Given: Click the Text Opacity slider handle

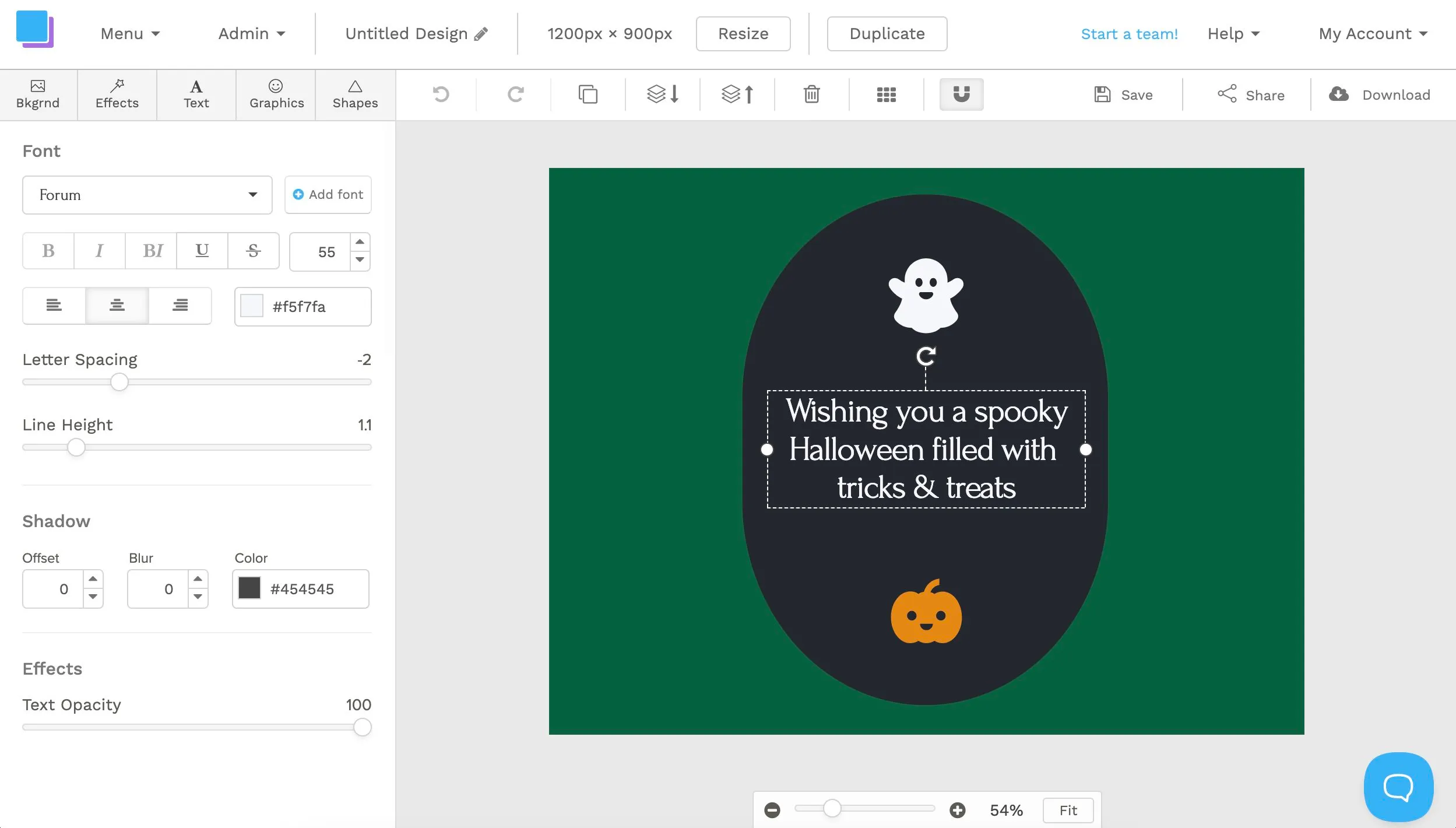Looking at the screenshot, I should (x=363, y=727).
